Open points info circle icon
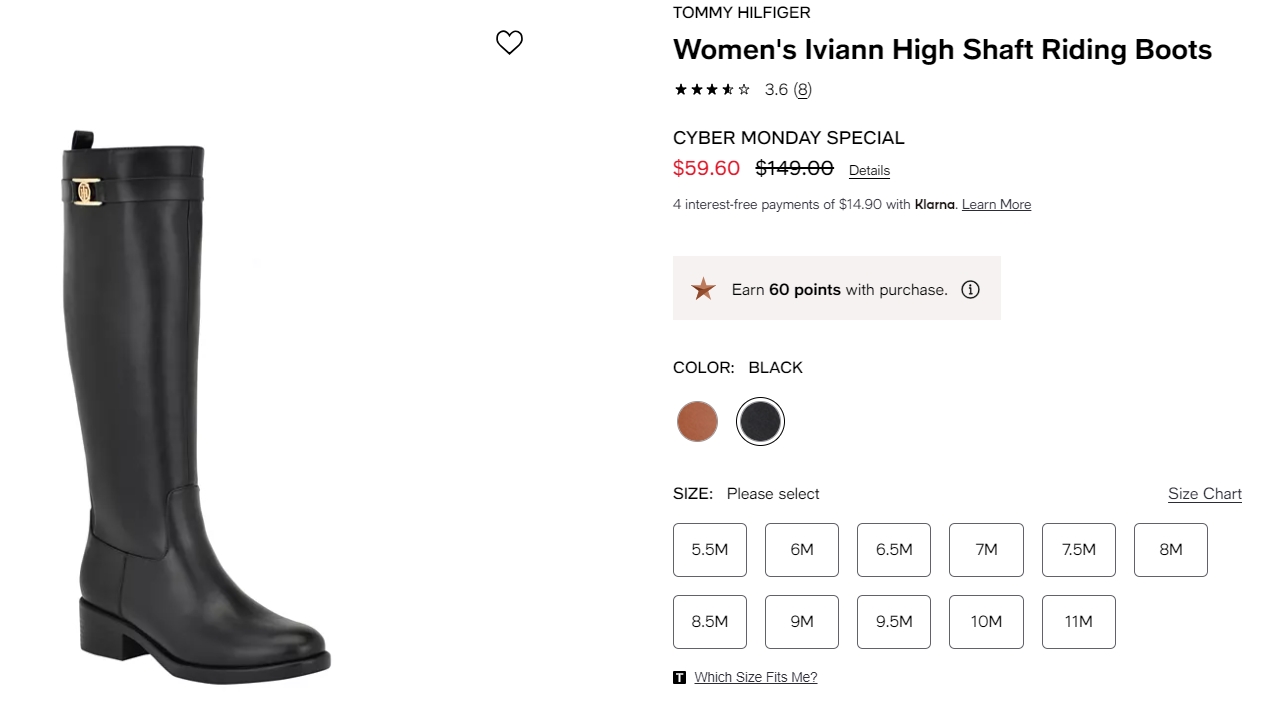This screenshot has width=1270, height=707. [x=970, y=289]
